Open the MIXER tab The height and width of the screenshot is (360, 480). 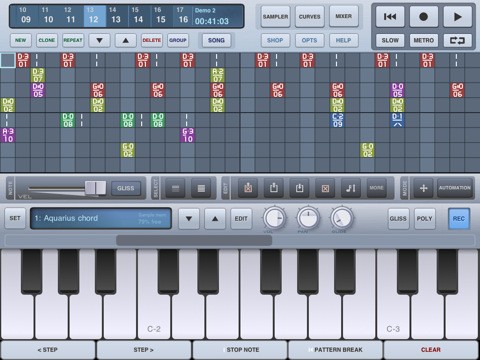[344, 16]
